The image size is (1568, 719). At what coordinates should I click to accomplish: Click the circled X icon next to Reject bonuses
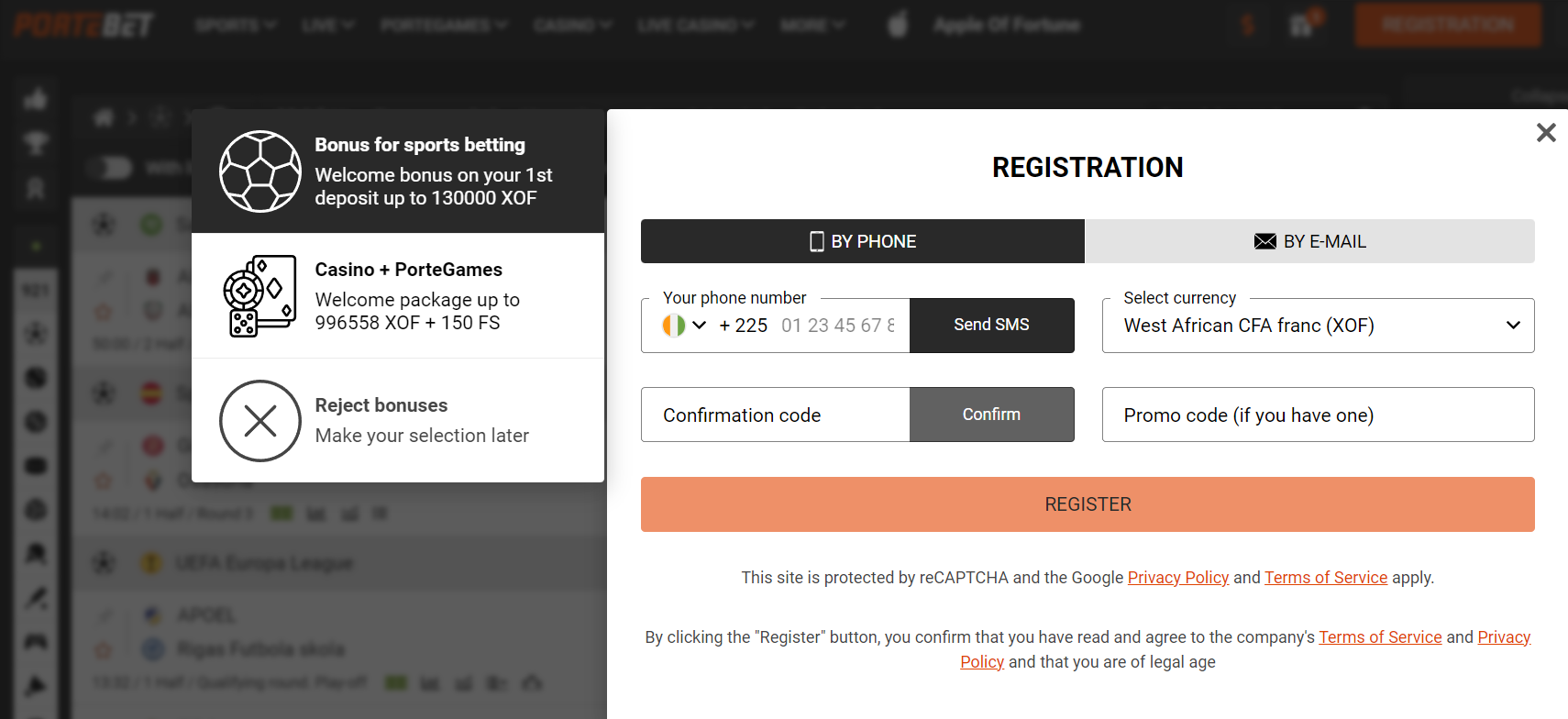point(259,421)
